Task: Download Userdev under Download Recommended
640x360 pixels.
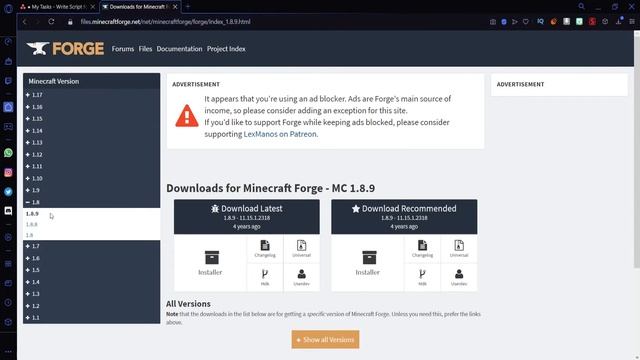Action: [x=459, y=277]
